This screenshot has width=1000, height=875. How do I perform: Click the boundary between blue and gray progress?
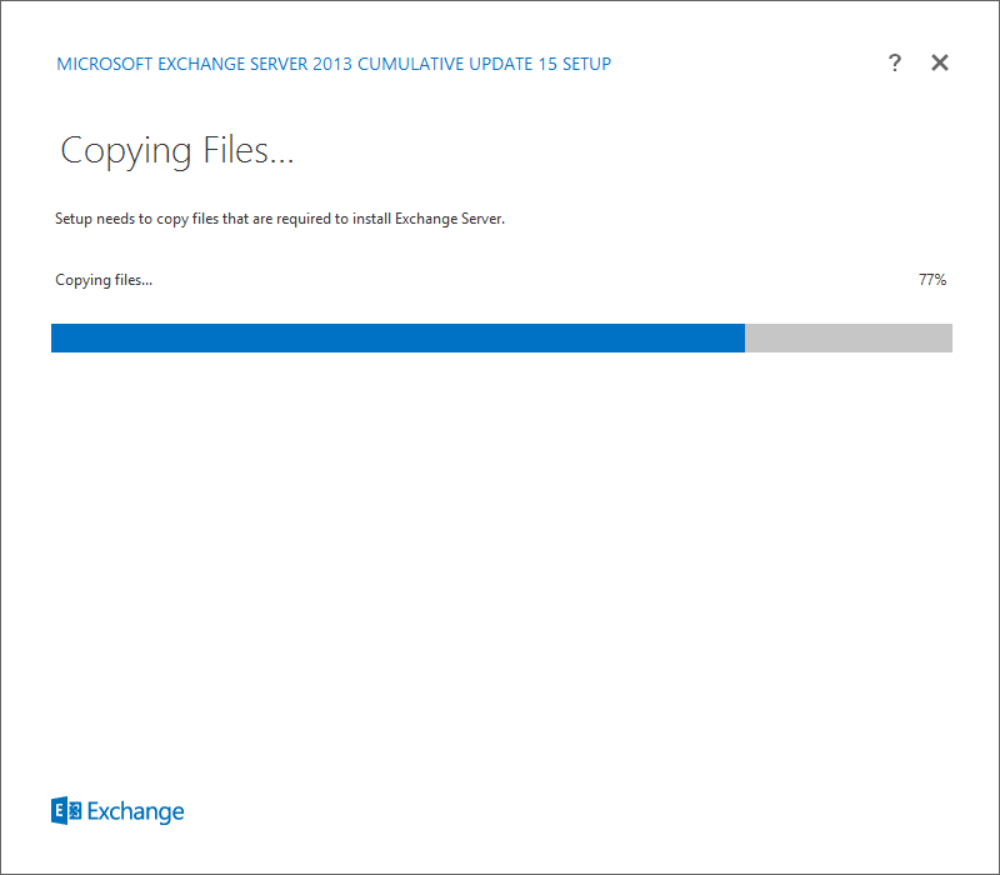745,338
